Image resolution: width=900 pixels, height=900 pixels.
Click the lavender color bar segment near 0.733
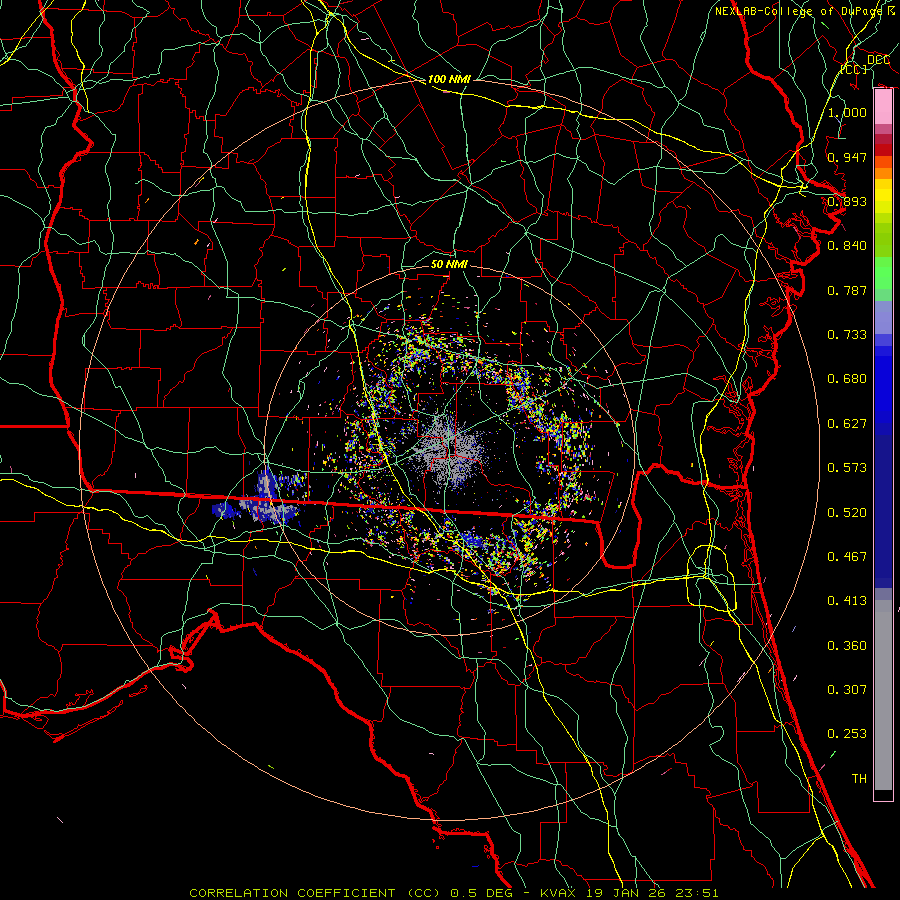point(883,320)
